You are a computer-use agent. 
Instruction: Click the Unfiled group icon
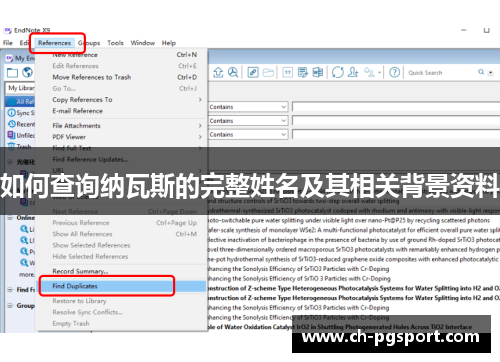[x=11, y=135]
